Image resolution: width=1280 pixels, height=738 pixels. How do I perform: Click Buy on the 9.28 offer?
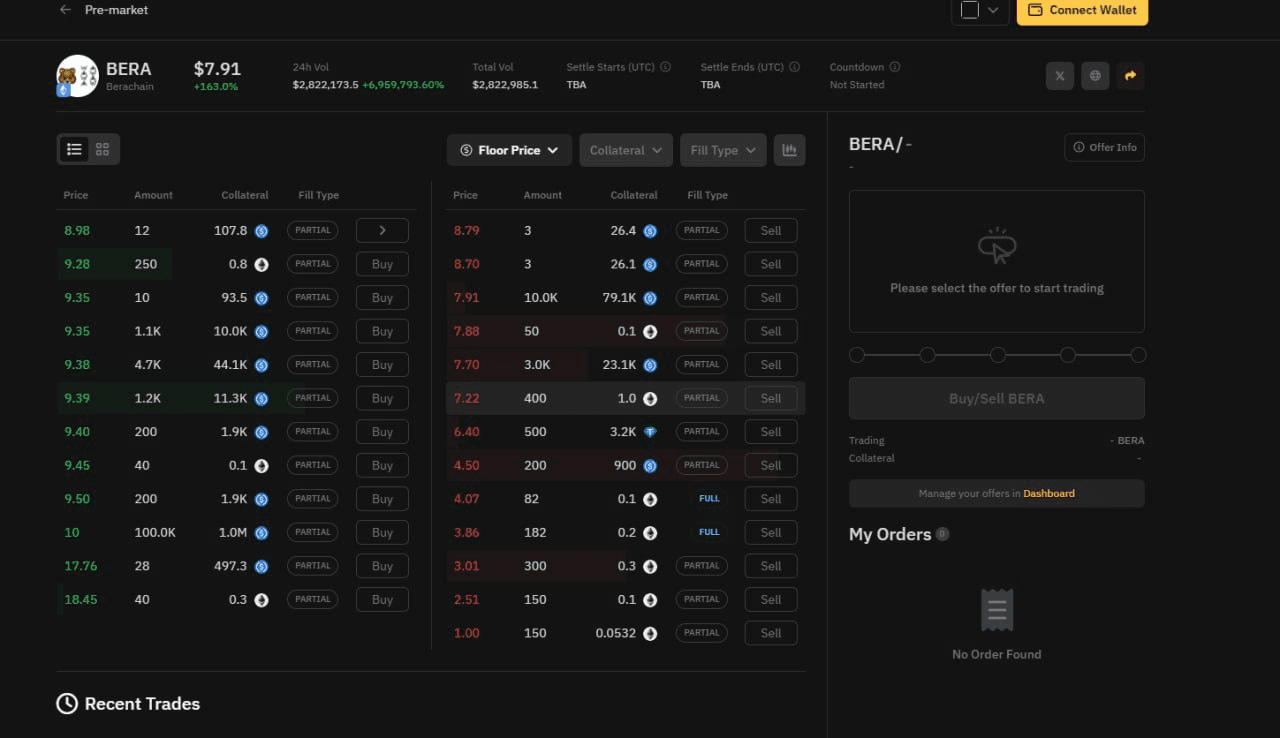point(382,264)
